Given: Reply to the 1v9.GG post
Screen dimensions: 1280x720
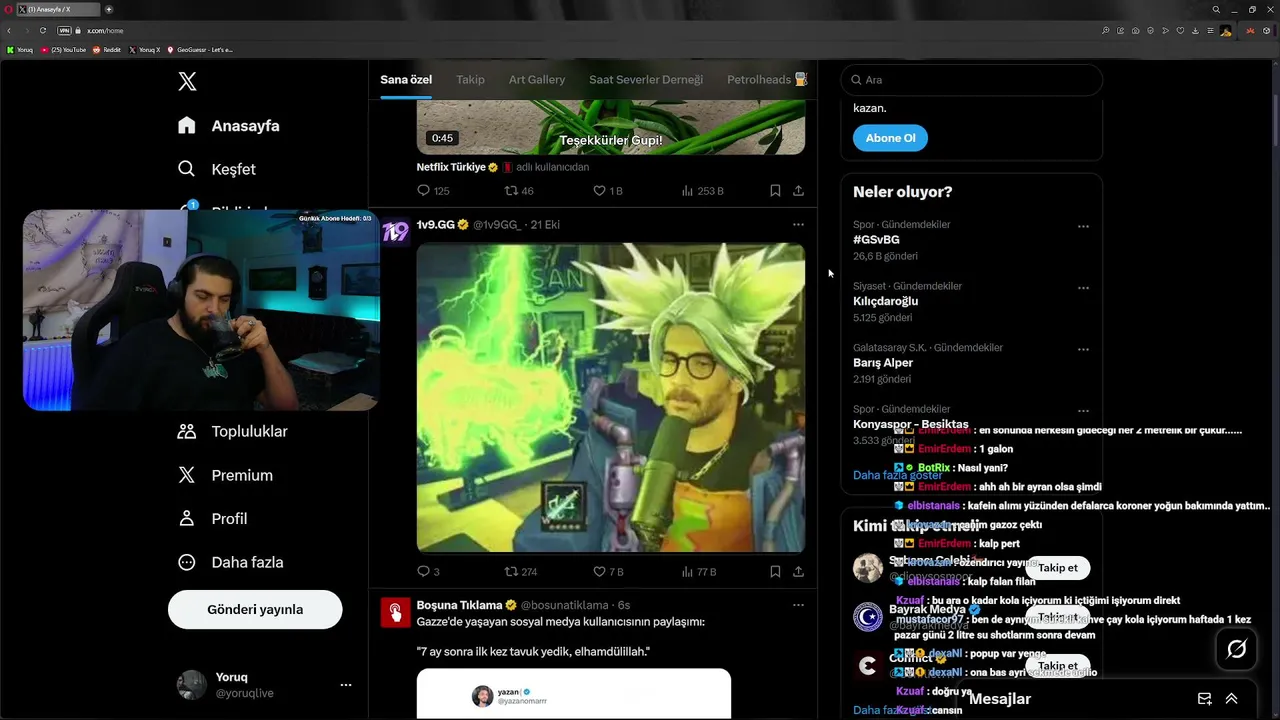Looking at the screenshot, I should [423, 572].
